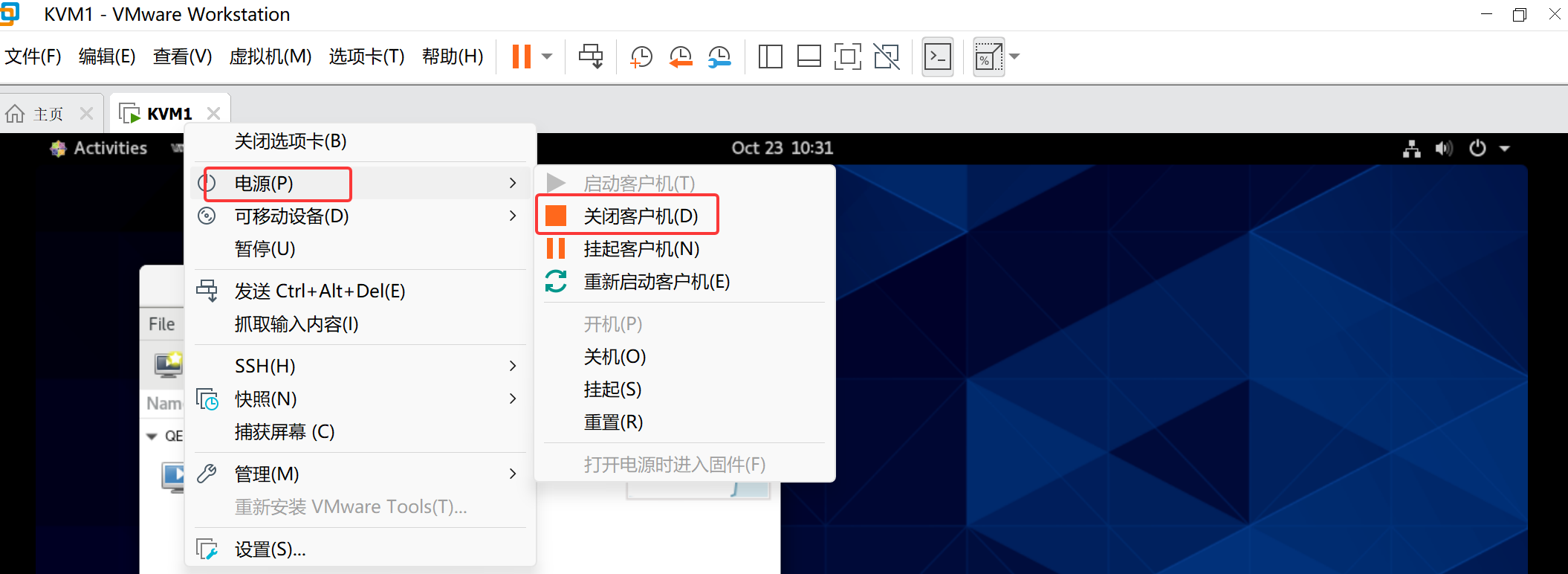The height and width of the screenshot is (574, 1568).
Task: Expand the stretch display dropdown arrow
Action: [1014, 57]
